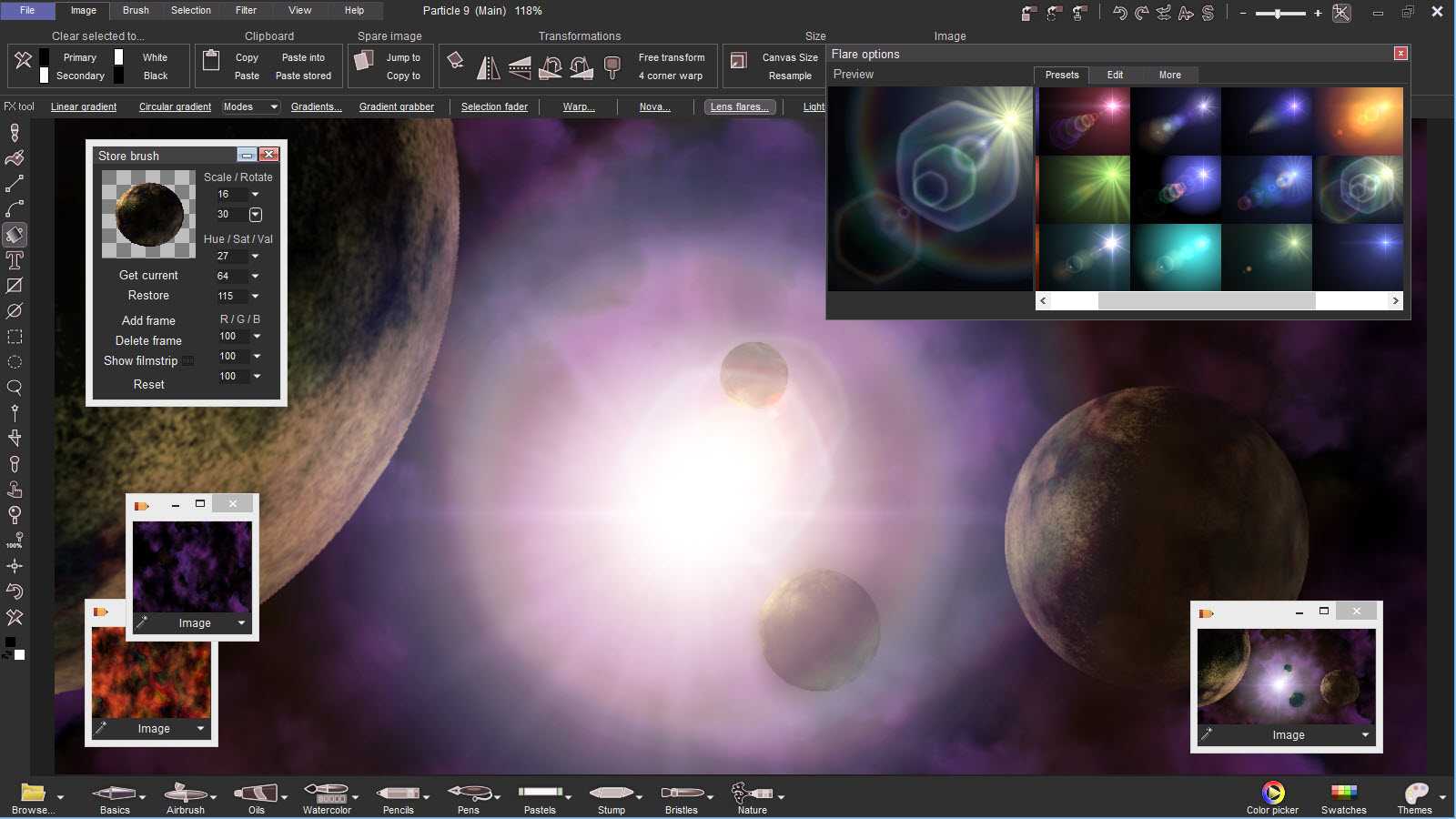Toggle the Primary clear color swatch

[x=44, y=57]
